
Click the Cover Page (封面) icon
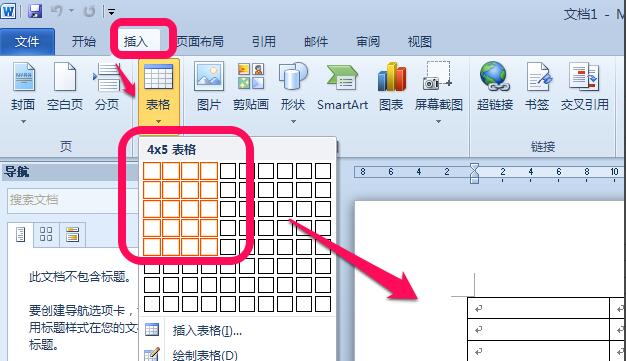(24, 77)
